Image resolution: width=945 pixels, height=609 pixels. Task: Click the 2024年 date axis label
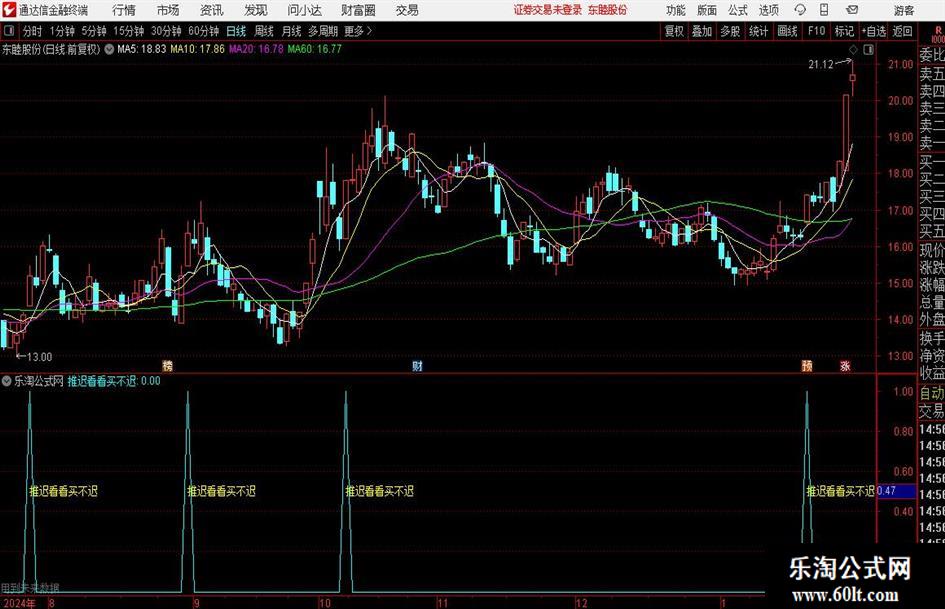tap(18, 603)
